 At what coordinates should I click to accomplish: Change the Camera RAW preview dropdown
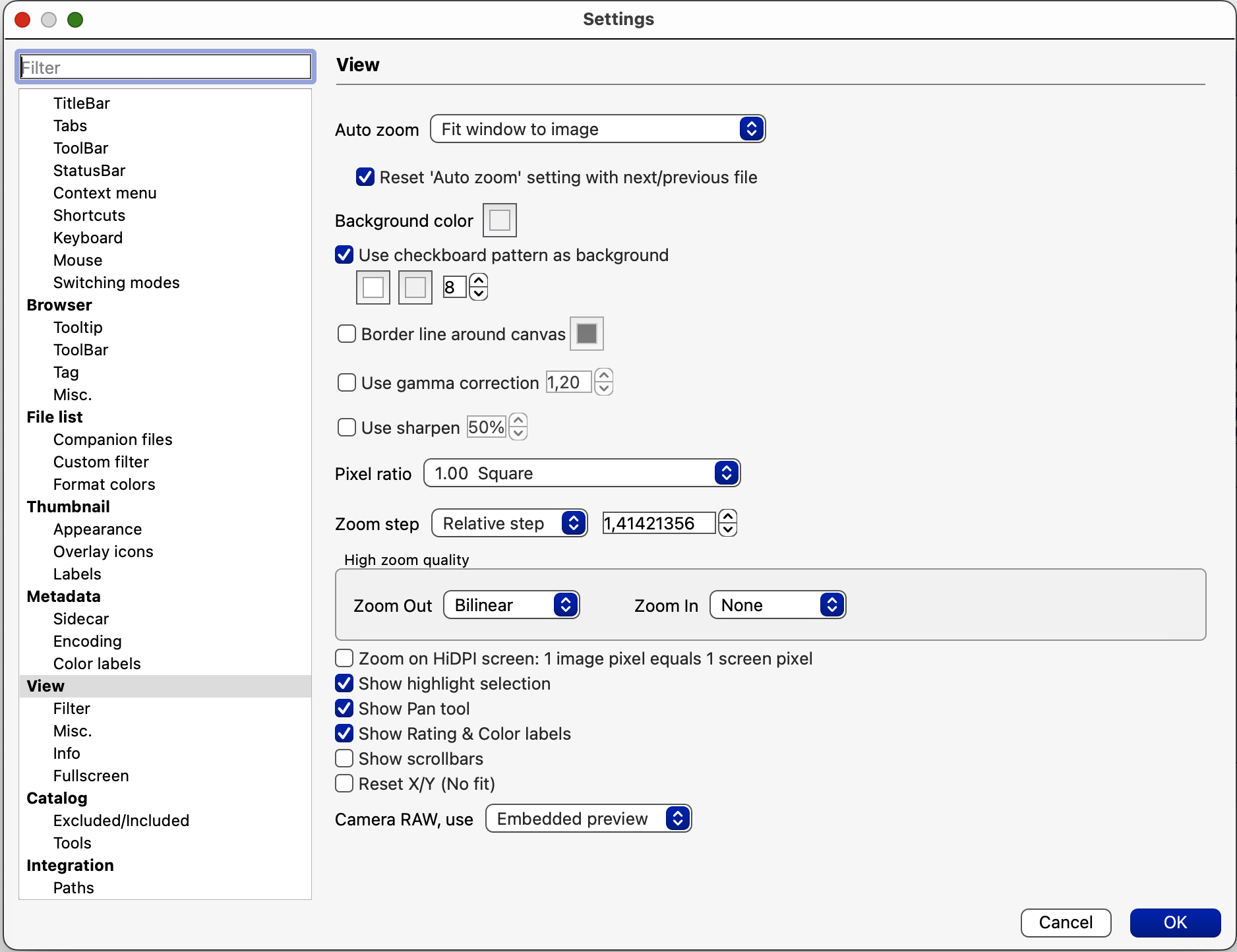[x=588, y=819]
